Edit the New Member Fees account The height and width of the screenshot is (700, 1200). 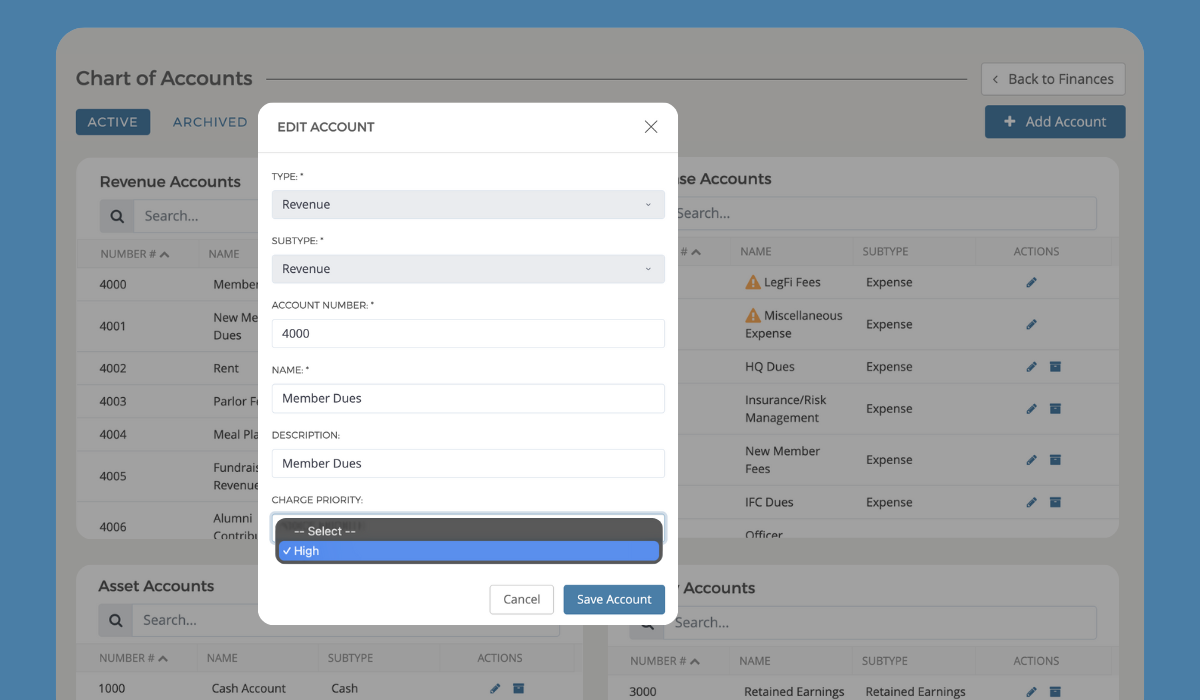[x=1031, y=459]
